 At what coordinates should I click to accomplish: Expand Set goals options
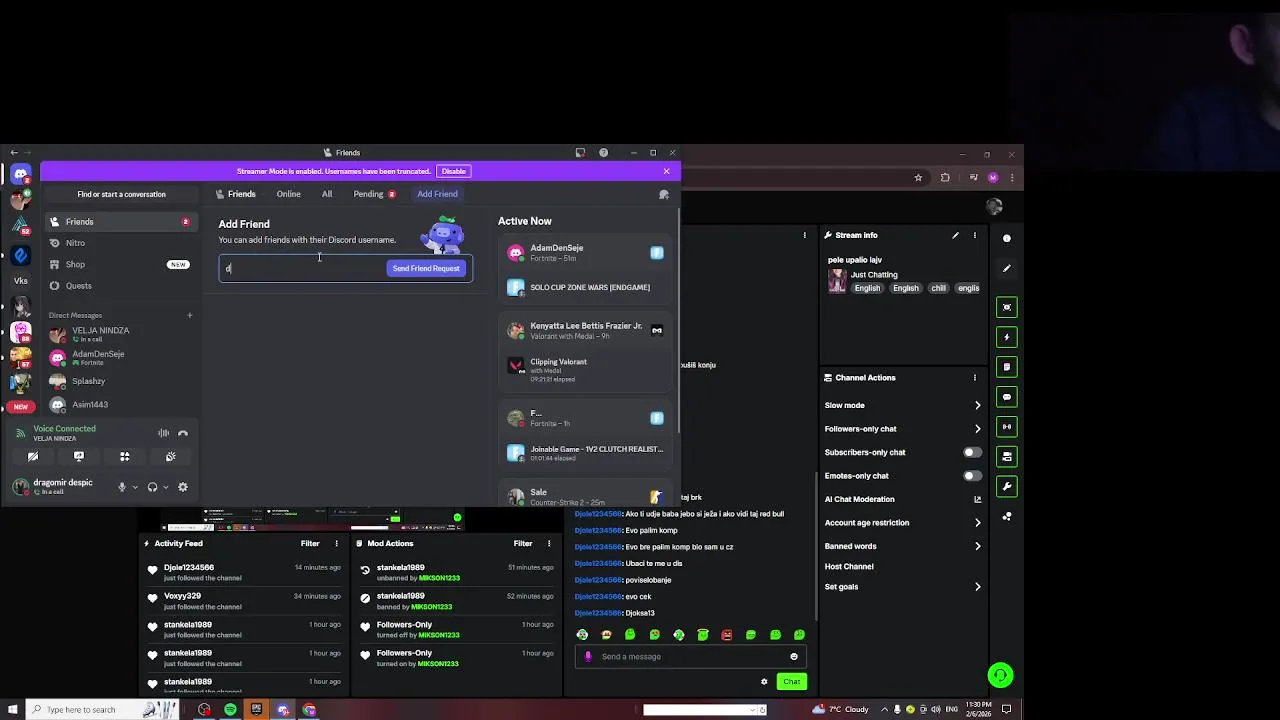click(902, 587)
